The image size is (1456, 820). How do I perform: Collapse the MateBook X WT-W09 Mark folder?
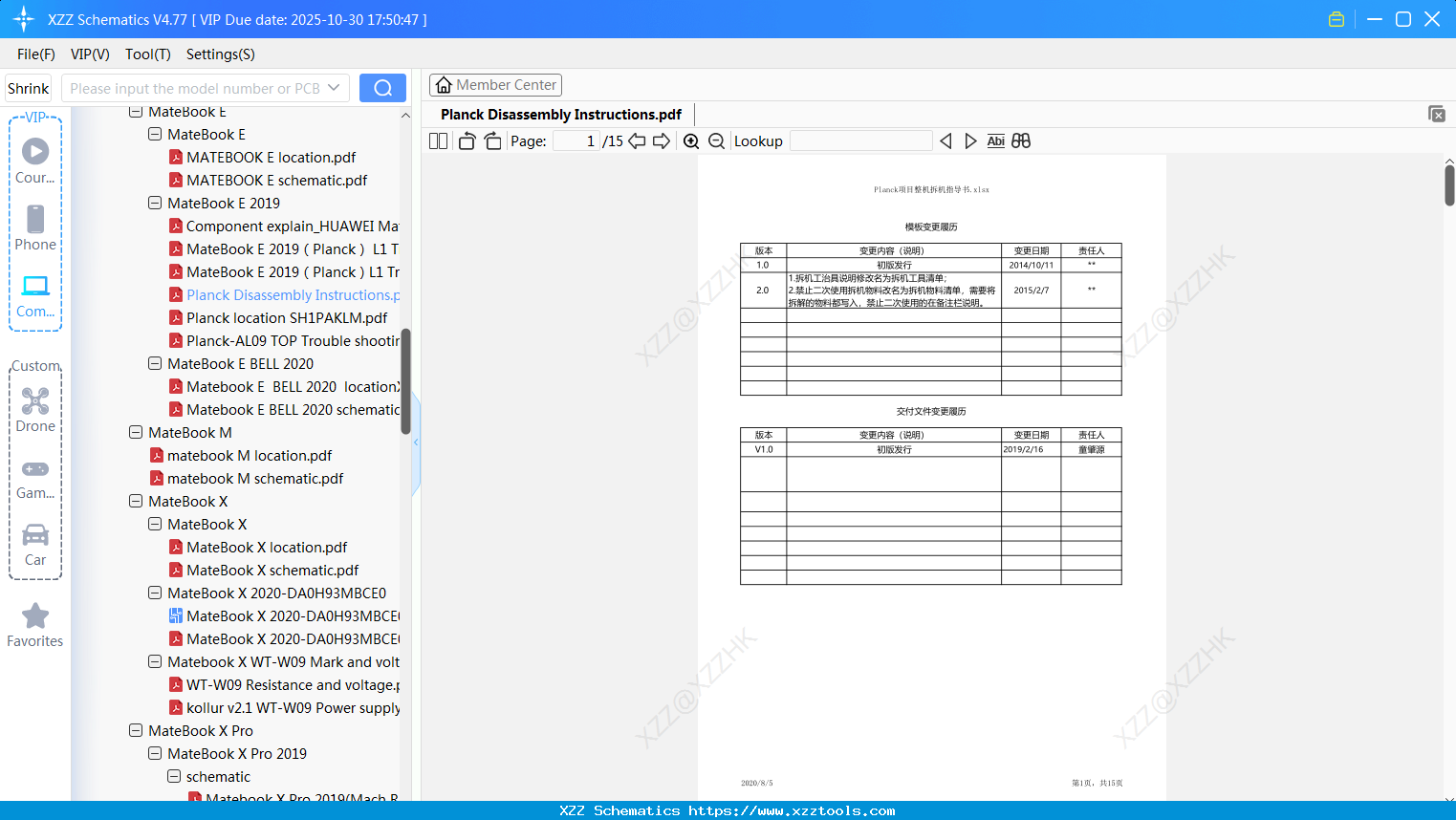point(155,662)
